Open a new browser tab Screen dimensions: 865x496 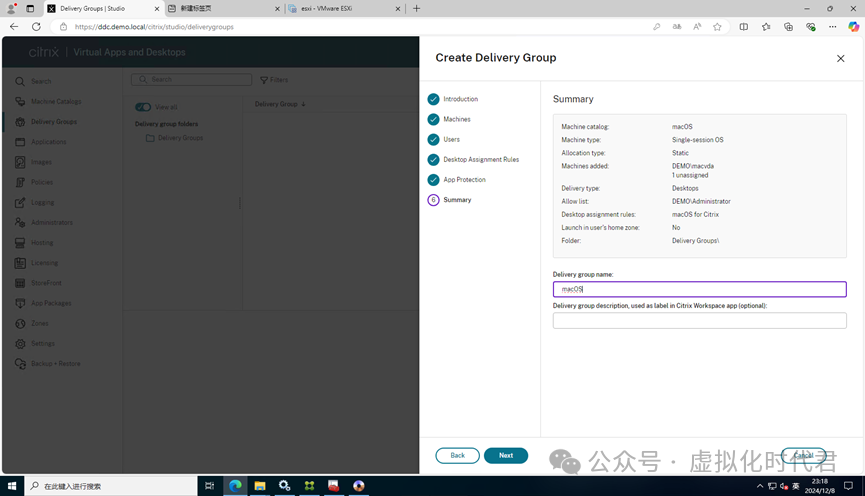coord(417,9)
